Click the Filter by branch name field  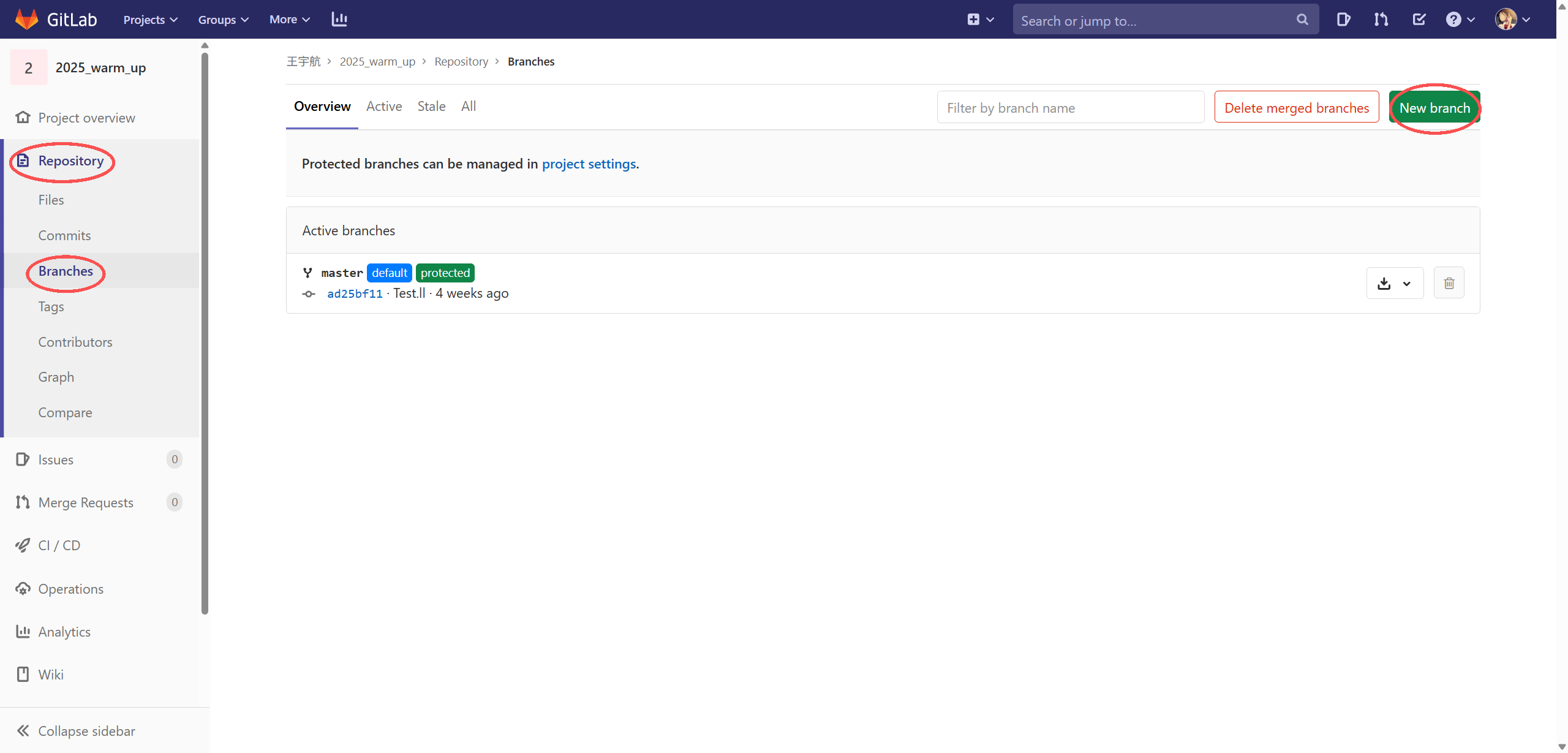pos(1070,108)
